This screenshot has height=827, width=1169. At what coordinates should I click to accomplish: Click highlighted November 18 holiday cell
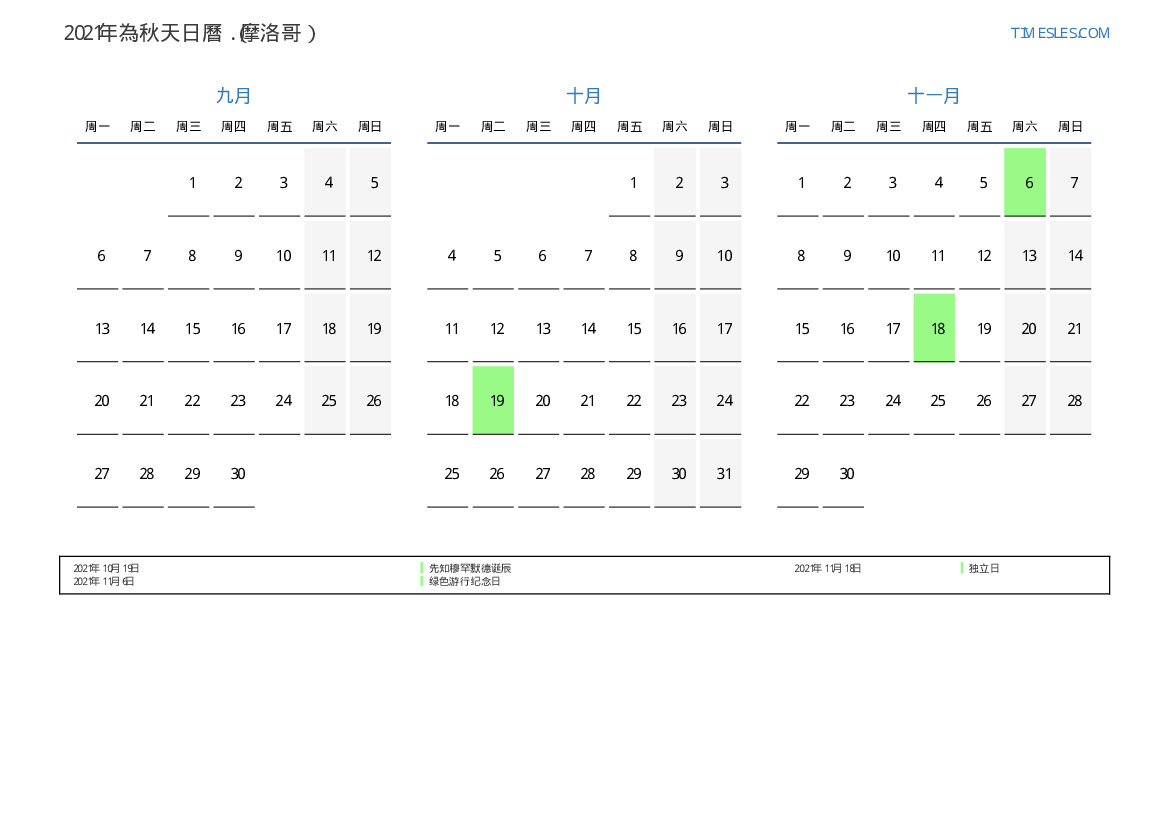pos(934,328)
